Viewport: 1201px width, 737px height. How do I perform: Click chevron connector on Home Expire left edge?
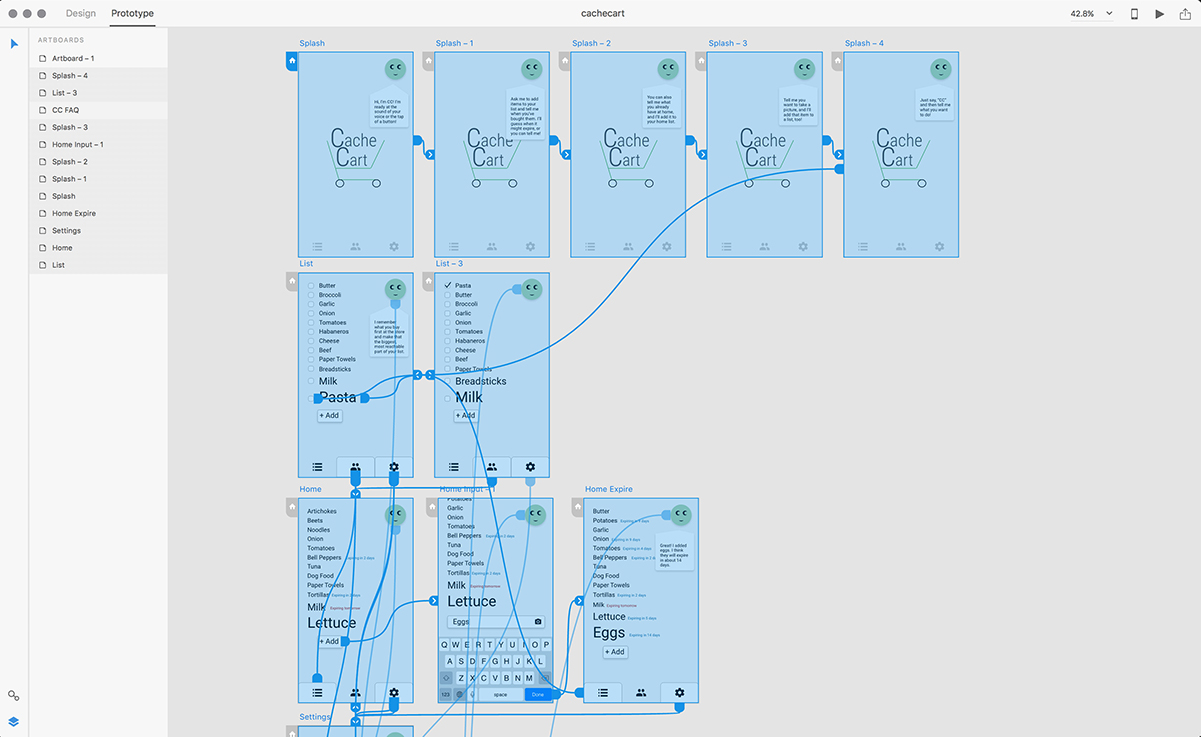(x=579, y=601)
